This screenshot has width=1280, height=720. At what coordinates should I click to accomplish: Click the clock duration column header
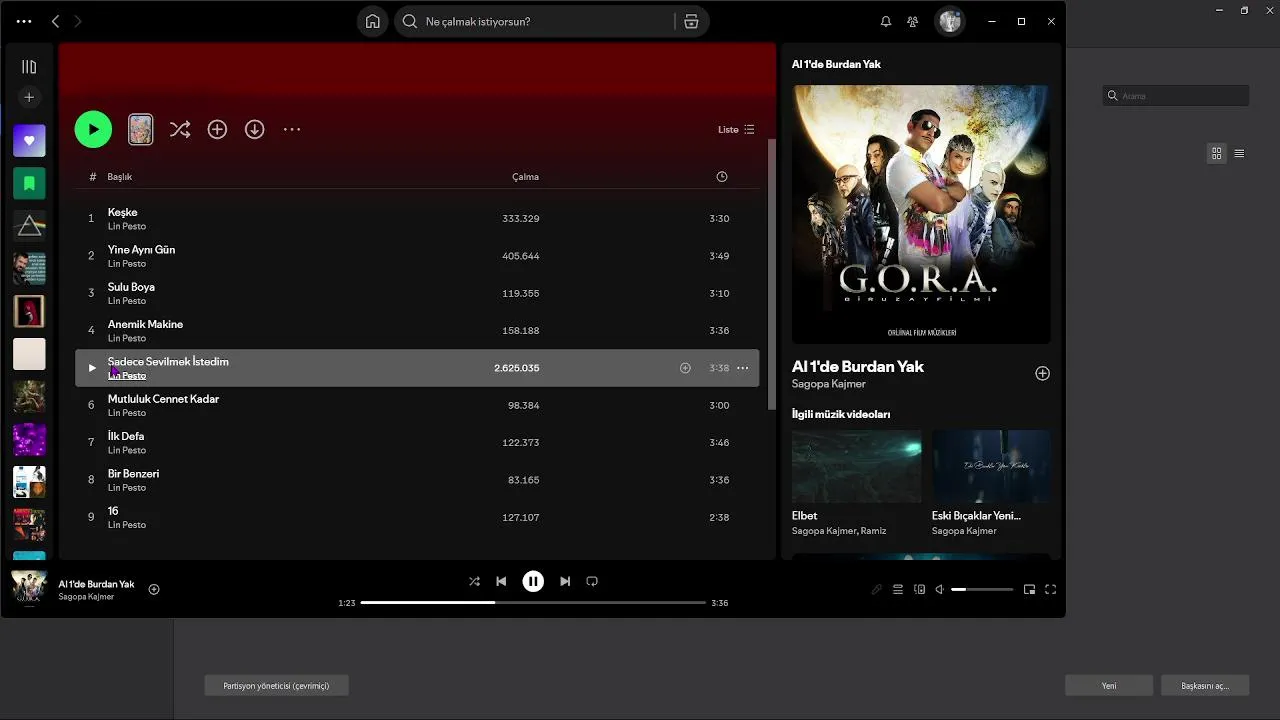click(x=722, y=177)
